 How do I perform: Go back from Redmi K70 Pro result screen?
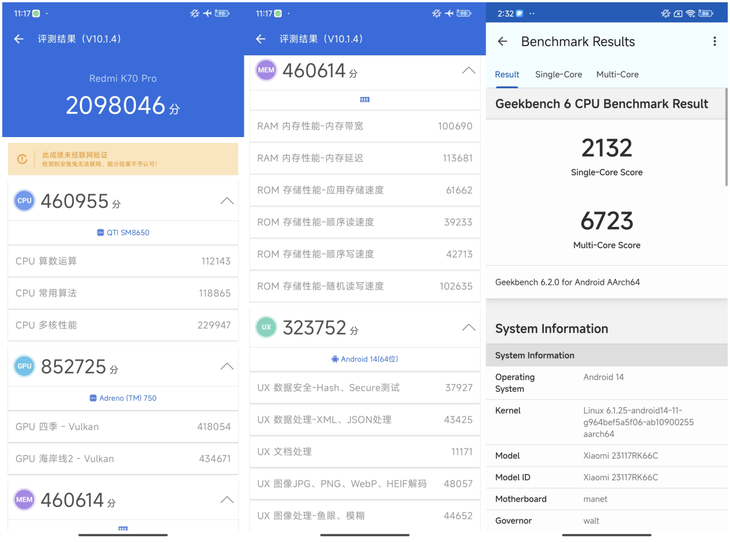point(19,39)
